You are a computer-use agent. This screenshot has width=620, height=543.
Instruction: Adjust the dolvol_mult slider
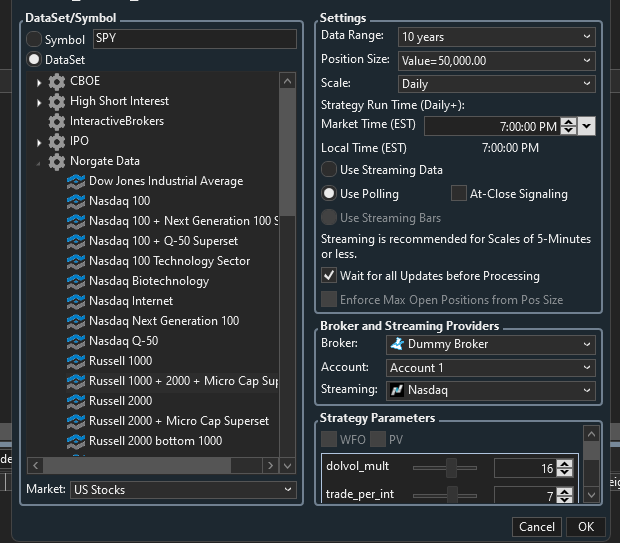[x=451, y=468]
